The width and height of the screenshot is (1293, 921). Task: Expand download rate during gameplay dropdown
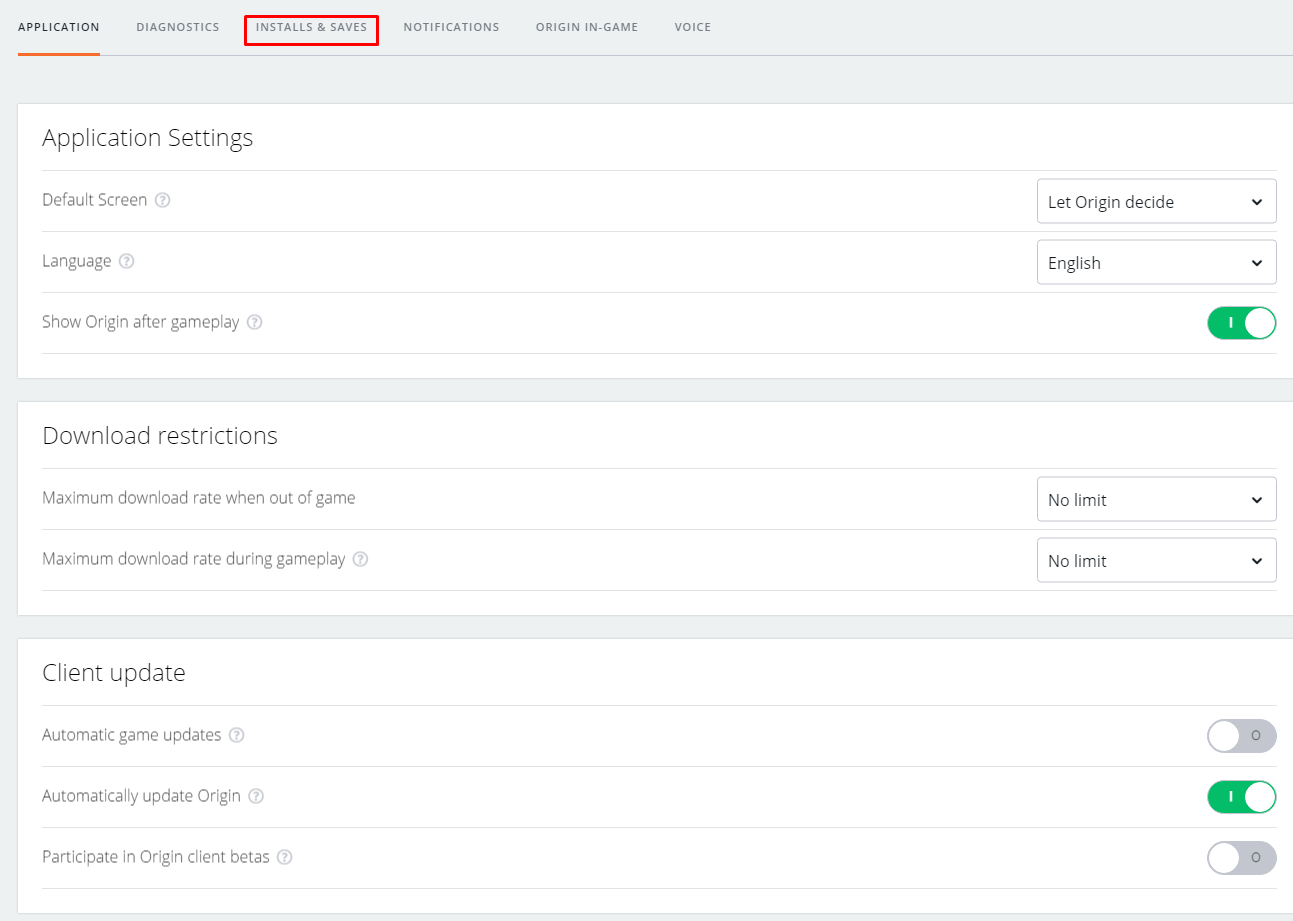pyautogui.click(x=1157, y=560)
